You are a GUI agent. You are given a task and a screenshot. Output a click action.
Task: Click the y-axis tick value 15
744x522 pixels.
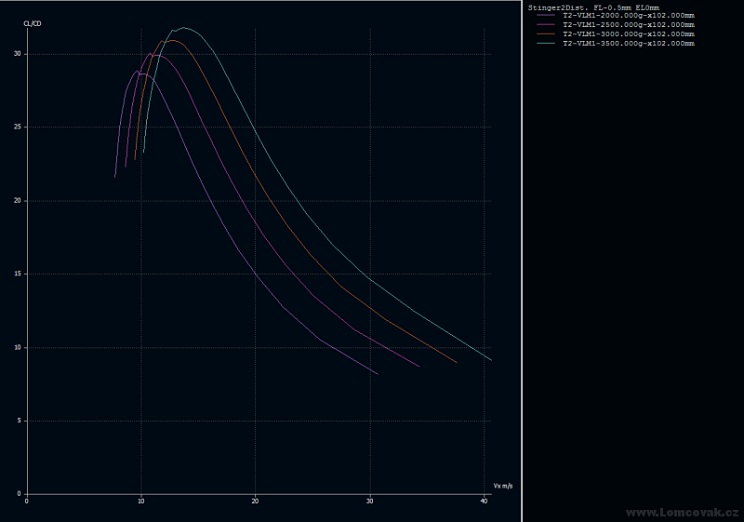coord(18,274)
